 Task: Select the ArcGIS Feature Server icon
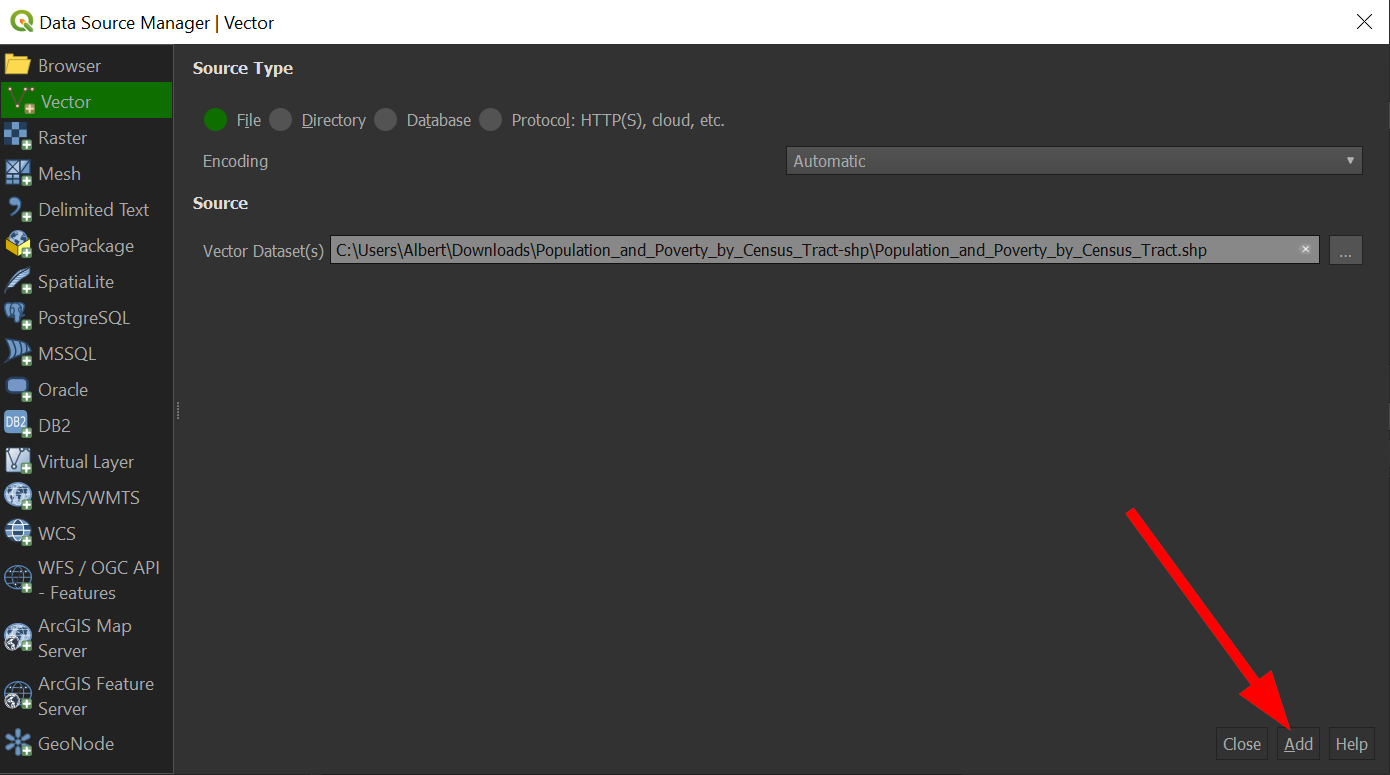[18, 696]
